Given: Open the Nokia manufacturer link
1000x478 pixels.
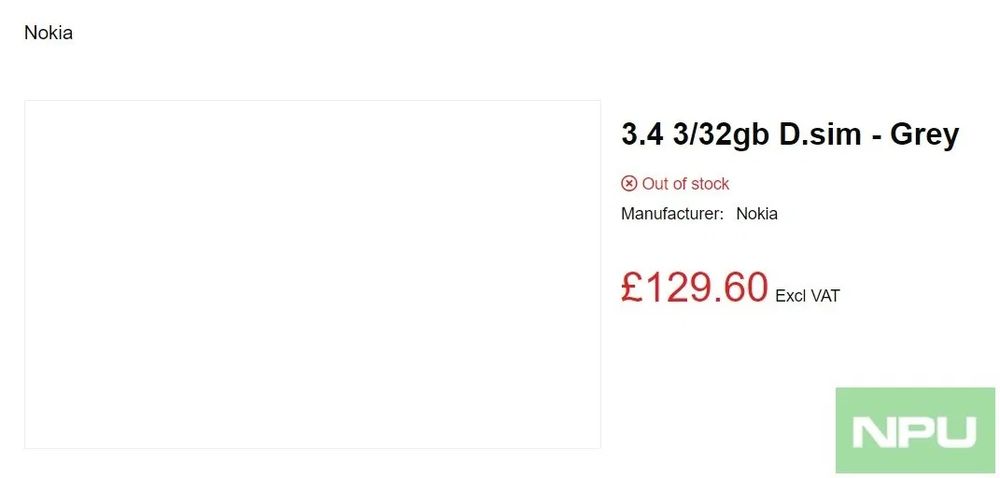Looking at the screenshot, I should [x=757, y=213].
